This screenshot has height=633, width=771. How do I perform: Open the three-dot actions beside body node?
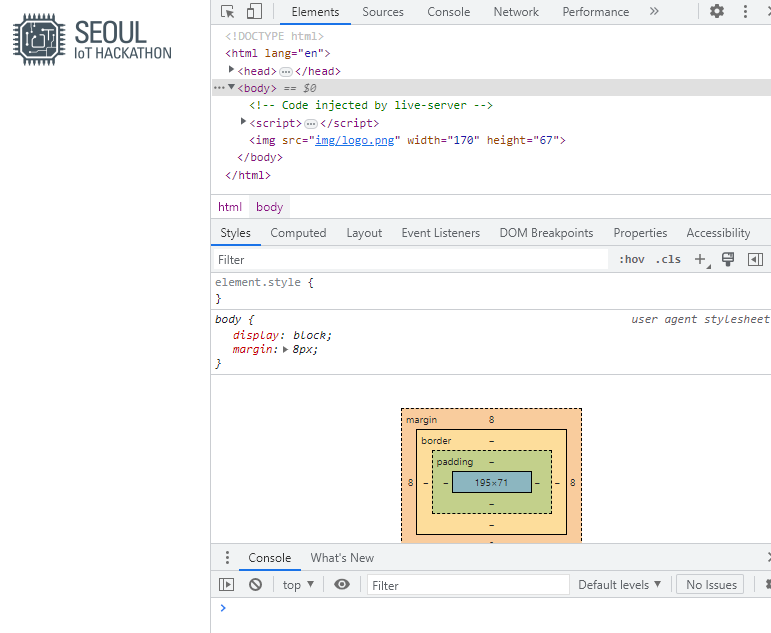click(219, 88)
